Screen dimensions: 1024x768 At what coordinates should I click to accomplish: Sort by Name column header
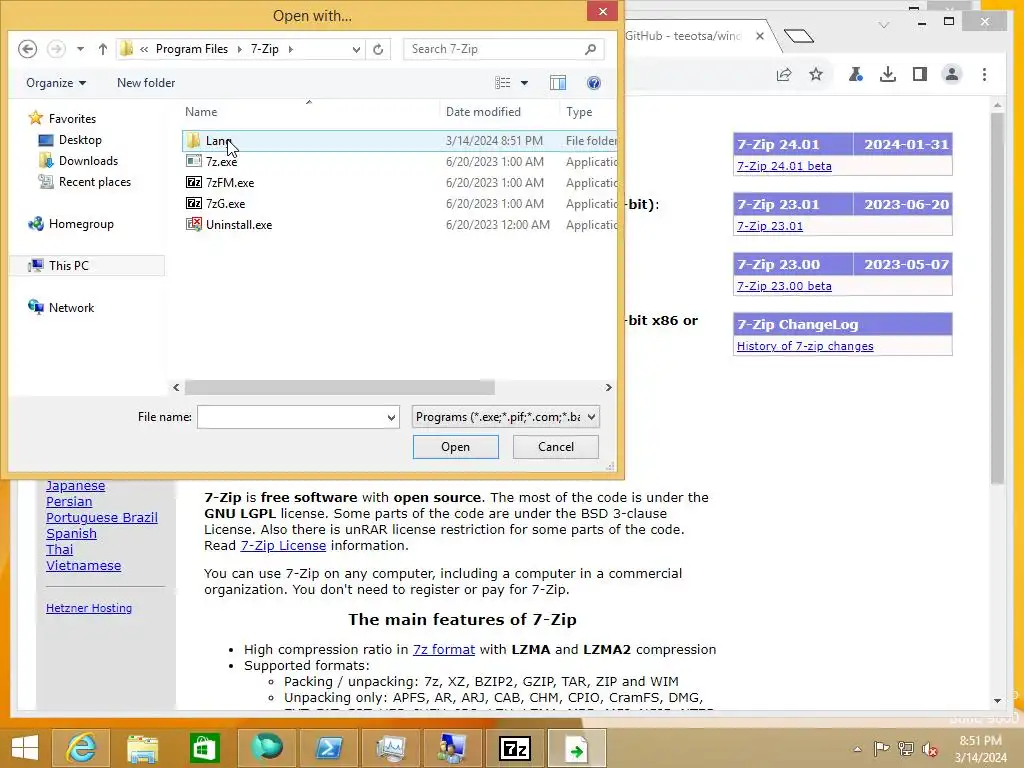click(201, 112)
